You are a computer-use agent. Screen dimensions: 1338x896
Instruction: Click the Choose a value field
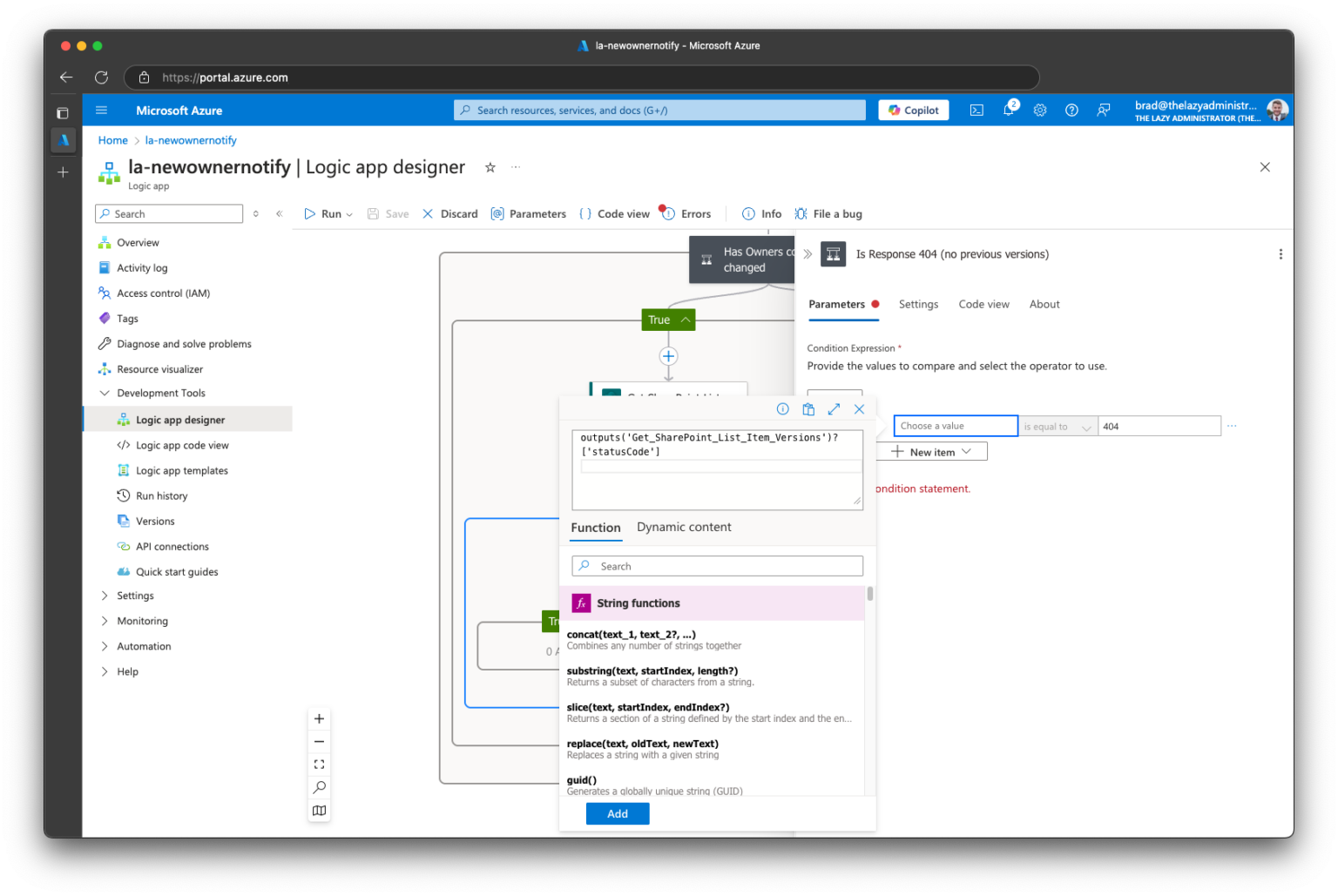[x=956, y=427]
